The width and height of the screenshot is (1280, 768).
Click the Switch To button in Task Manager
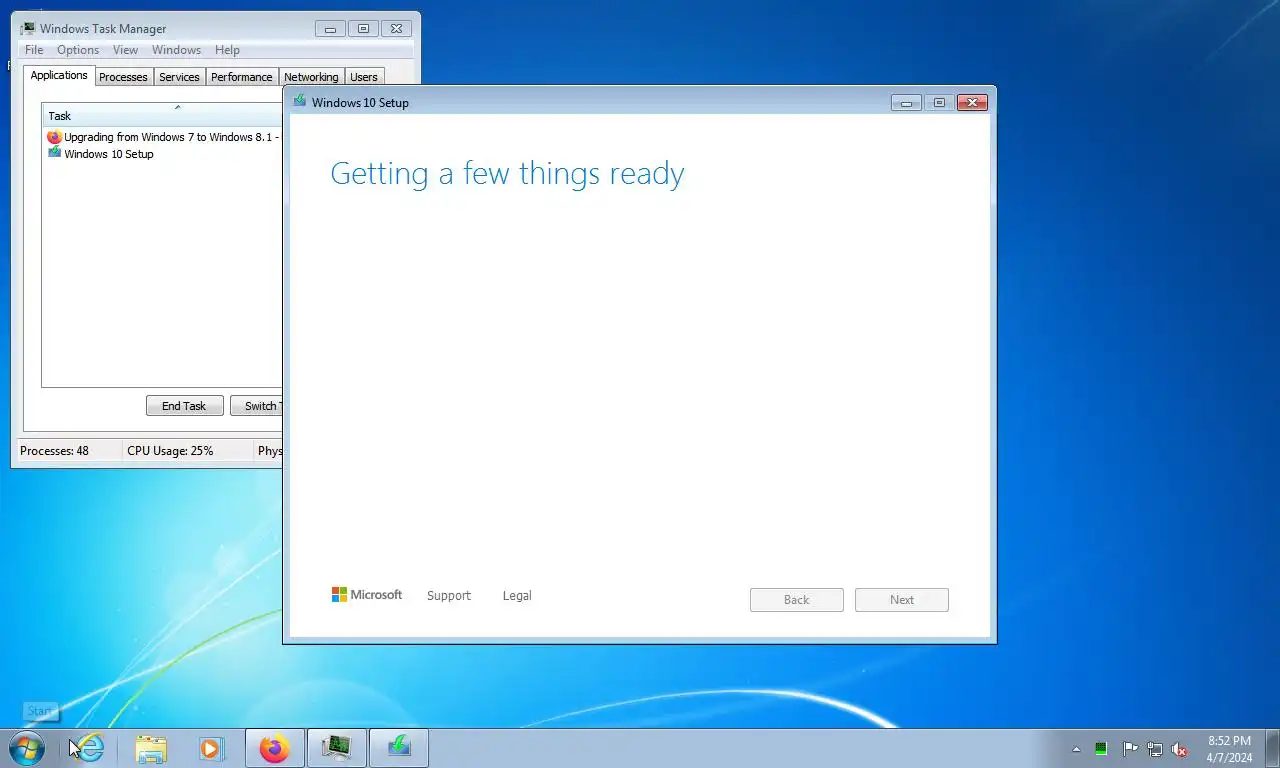point(257,405)
